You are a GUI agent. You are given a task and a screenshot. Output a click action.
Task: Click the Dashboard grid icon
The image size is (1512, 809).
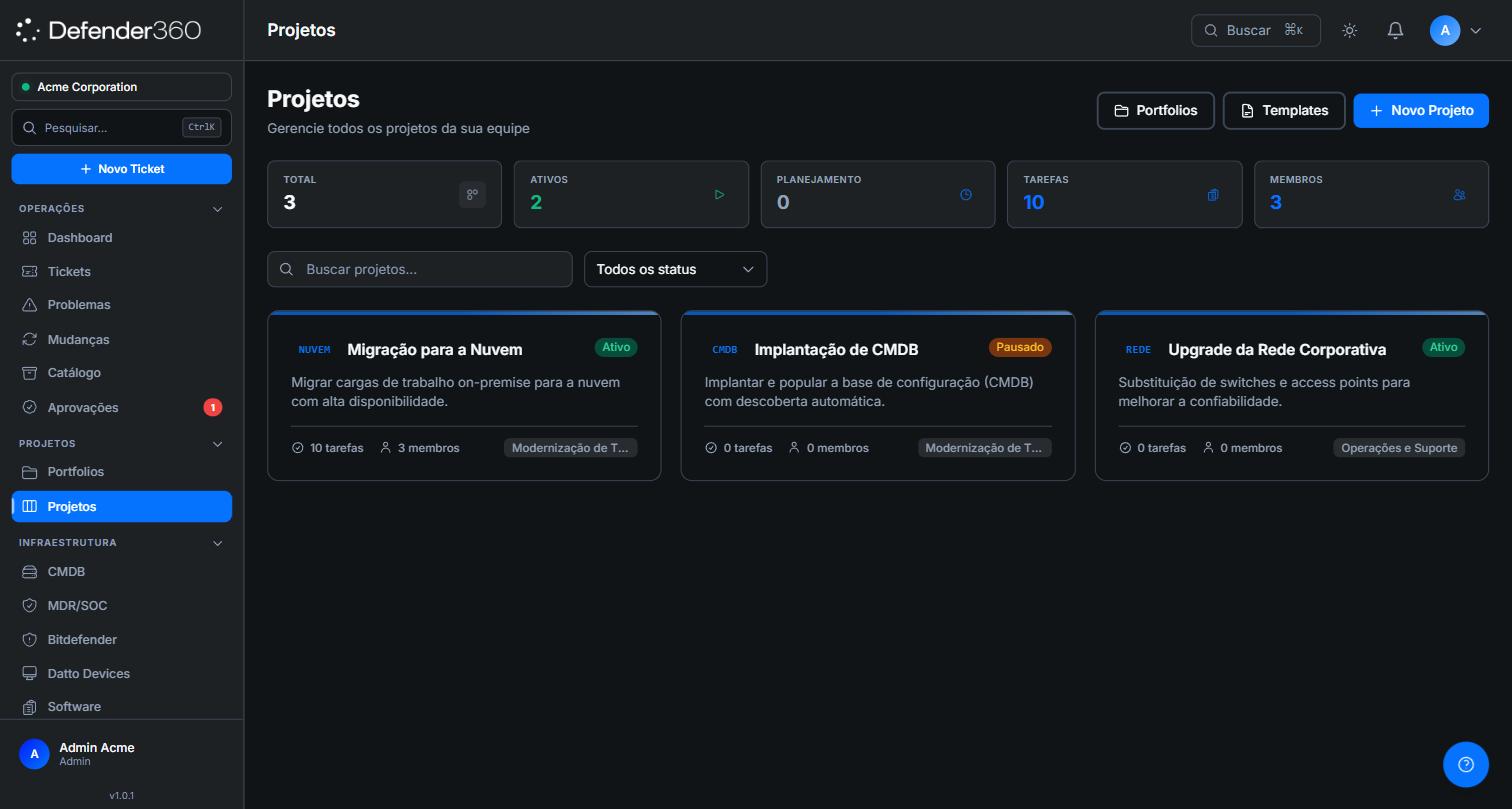[29, 238]
